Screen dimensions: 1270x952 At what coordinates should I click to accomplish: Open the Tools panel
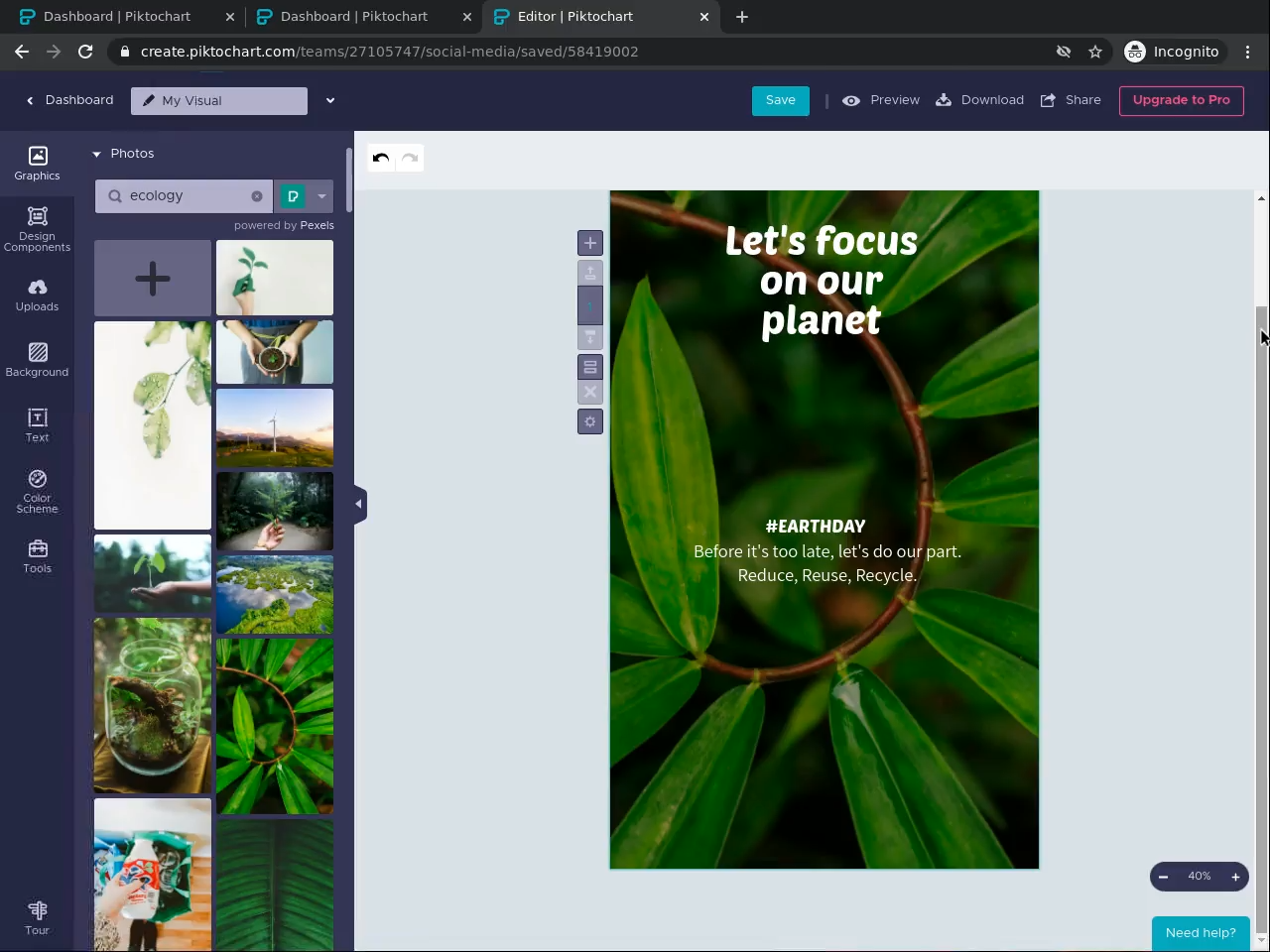tap(37, 556)
